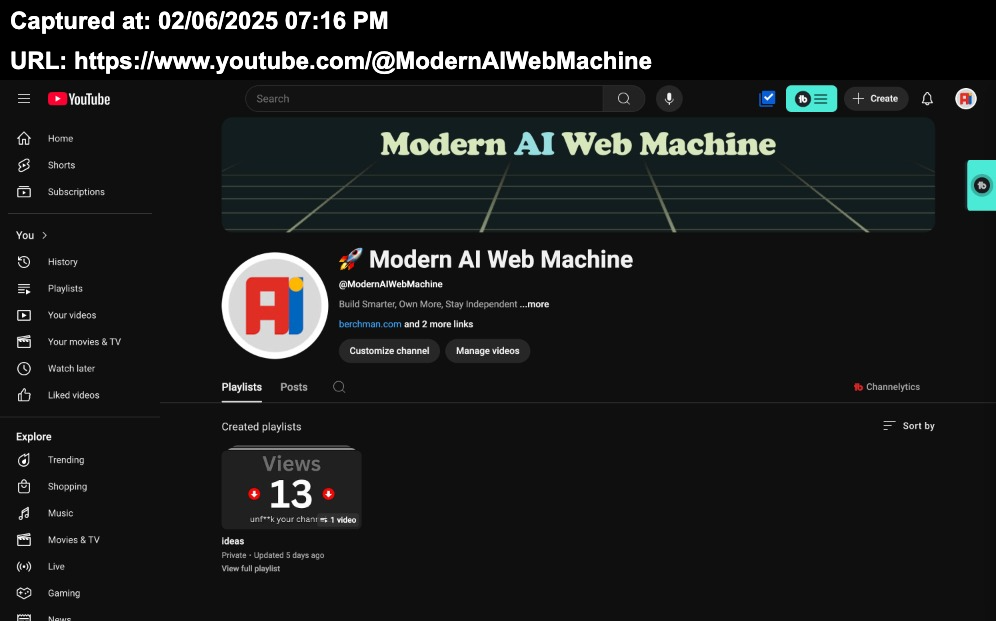Click View full playlist link
Viewport: 996px width, 621px height.
(x=250, y=568)
